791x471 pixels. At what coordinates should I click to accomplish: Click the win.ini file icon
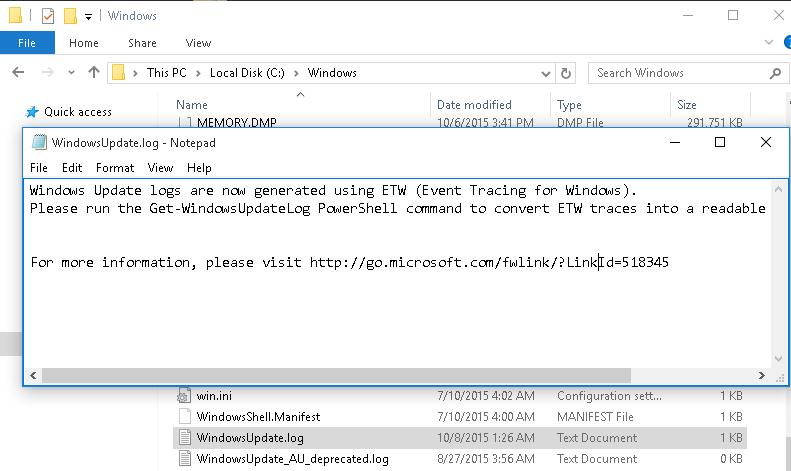[x=184, y=396]
